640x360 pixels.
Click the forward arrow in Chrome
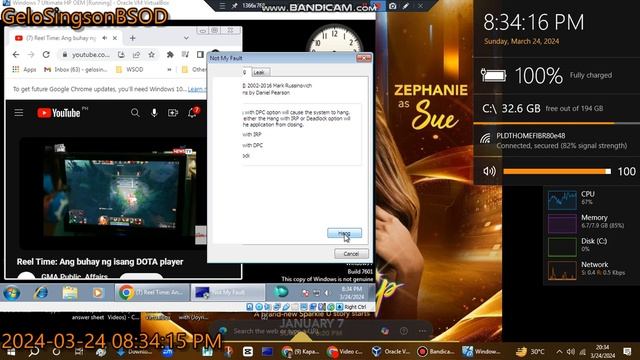[x=31, y=55]
